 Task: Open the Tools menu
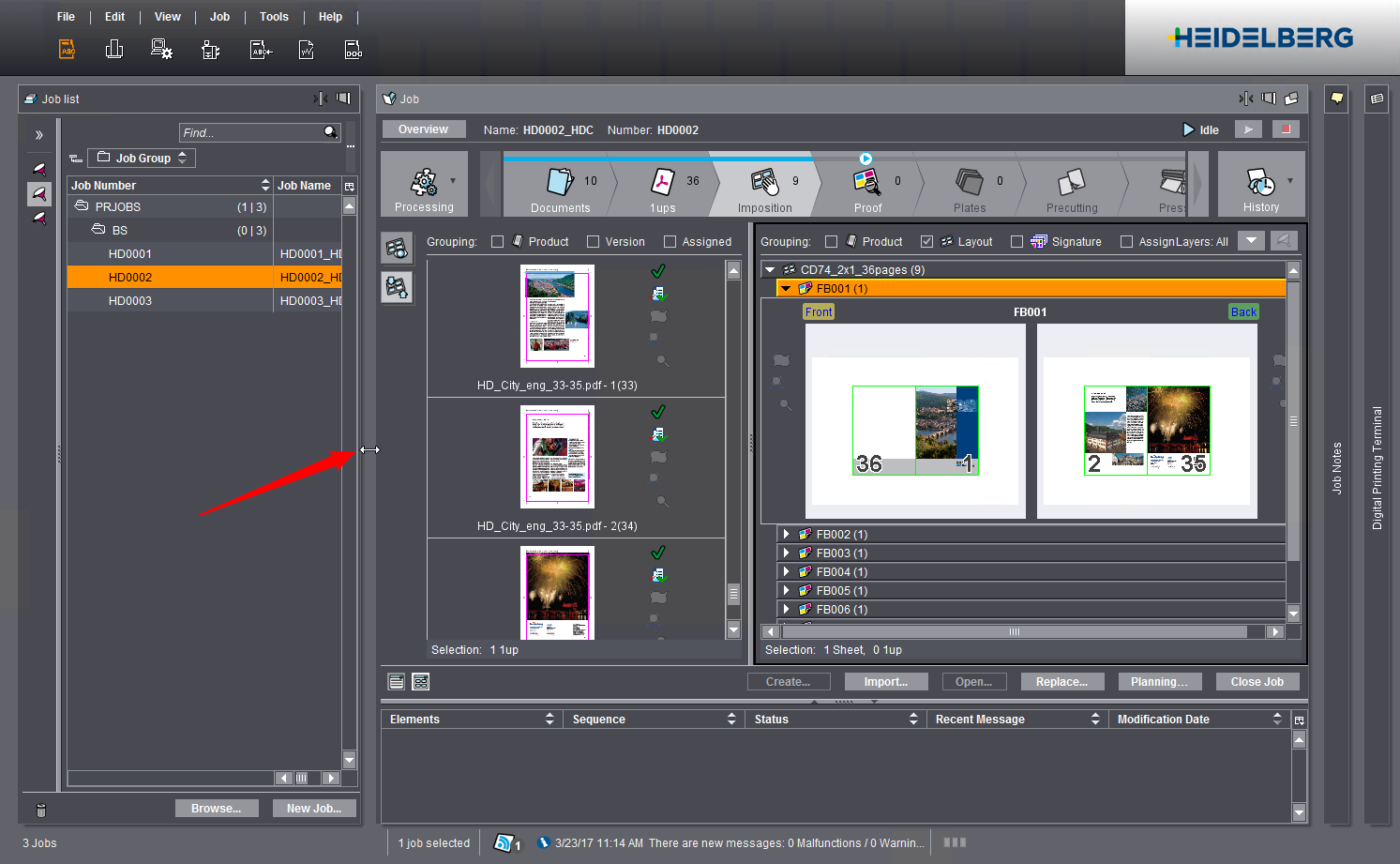(x=274, y=16)
